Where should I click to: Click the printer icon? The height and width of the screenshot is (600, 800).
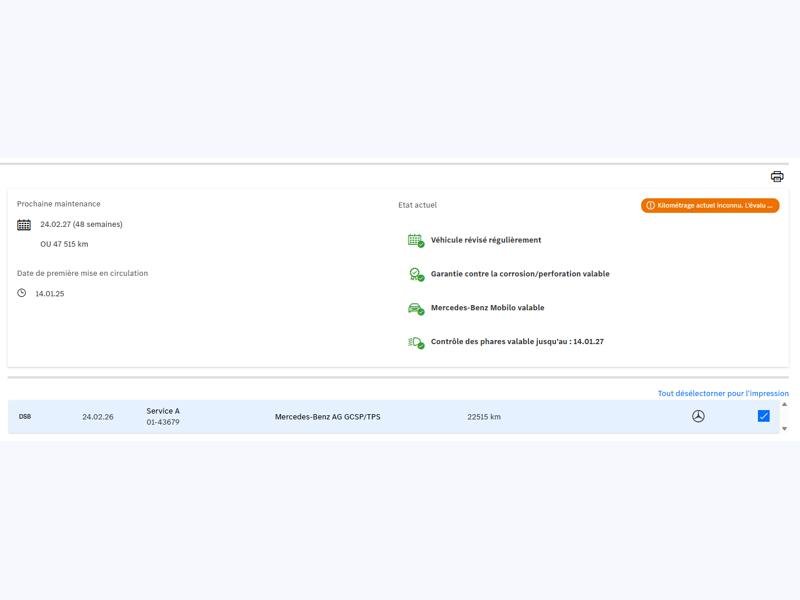[777, 177]
